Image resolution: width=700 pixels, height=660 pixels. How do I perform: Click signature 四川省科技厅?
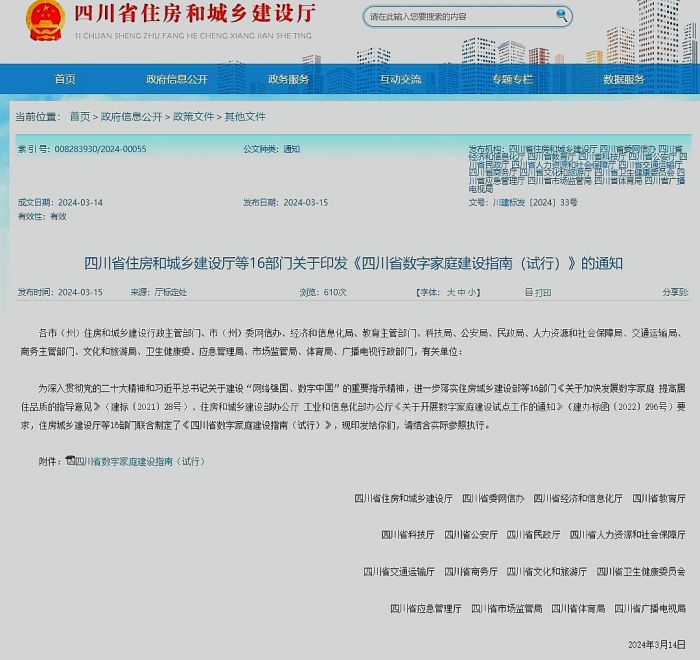[408, 535]
